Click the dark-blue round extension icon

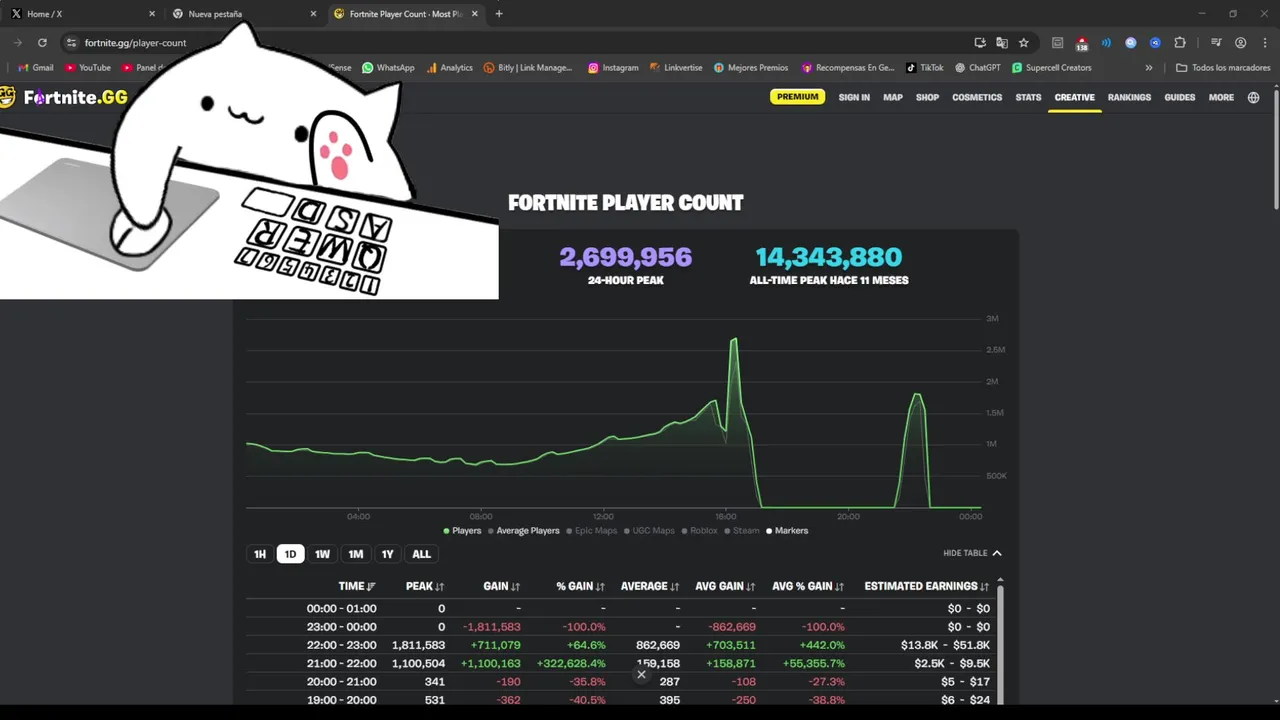1155,43
